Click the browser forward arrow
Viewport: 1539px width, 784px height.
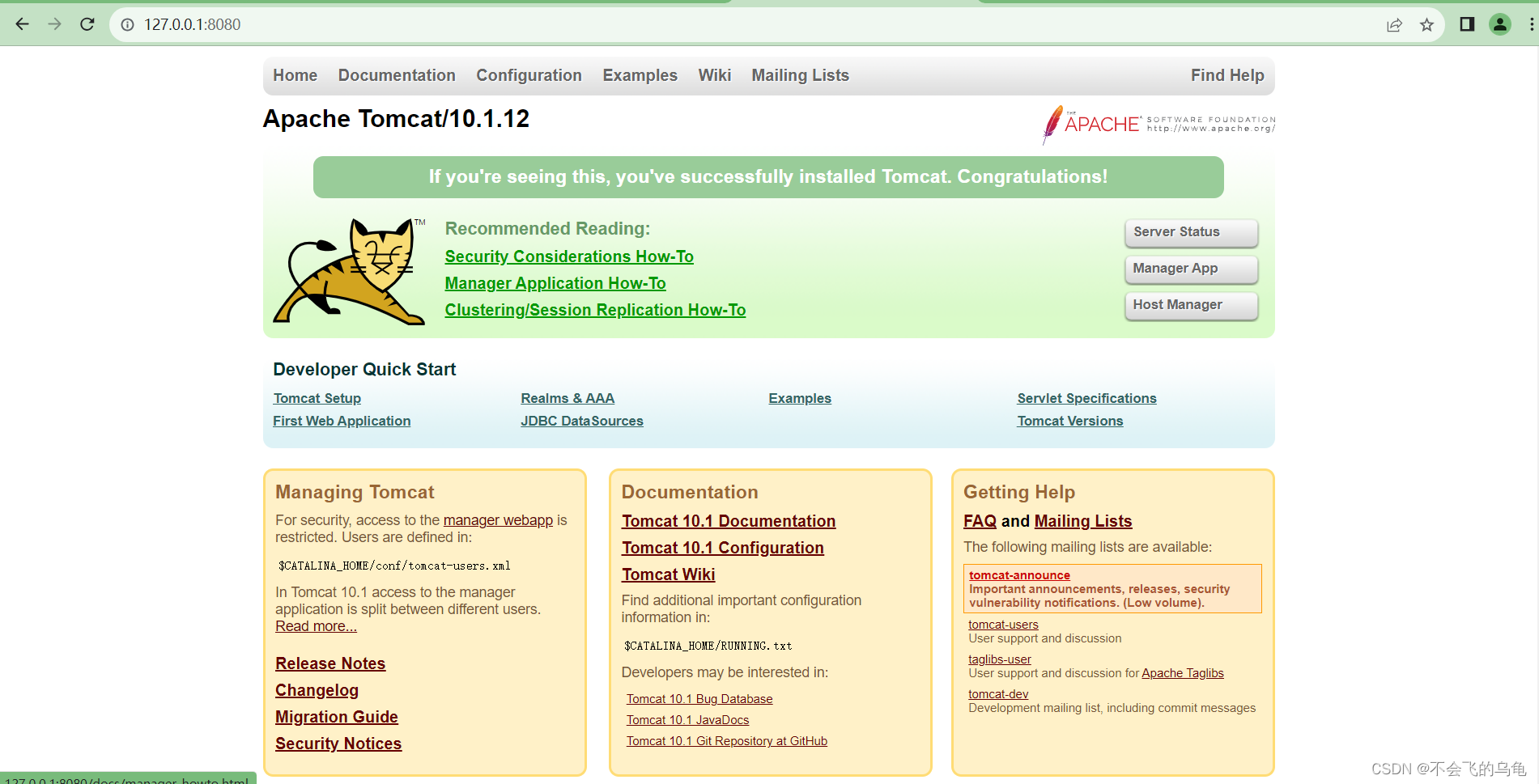(54, 24)
